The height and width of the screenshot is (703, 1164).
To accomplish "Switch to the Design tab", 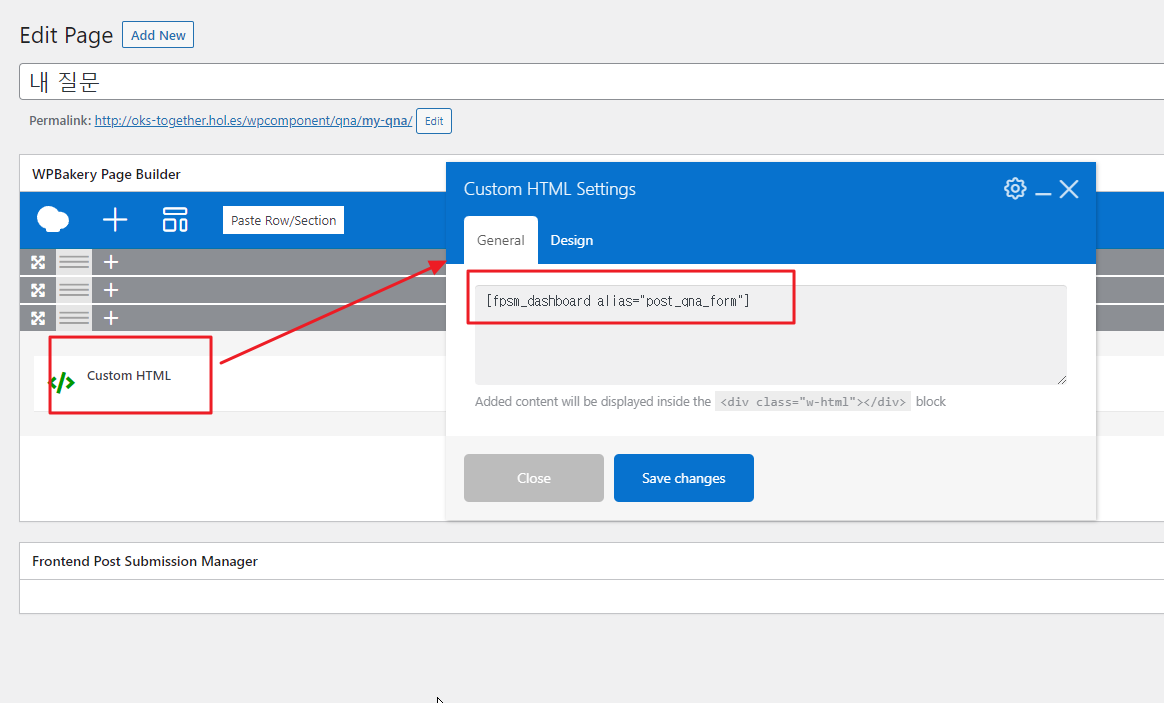I will [572, 241].
